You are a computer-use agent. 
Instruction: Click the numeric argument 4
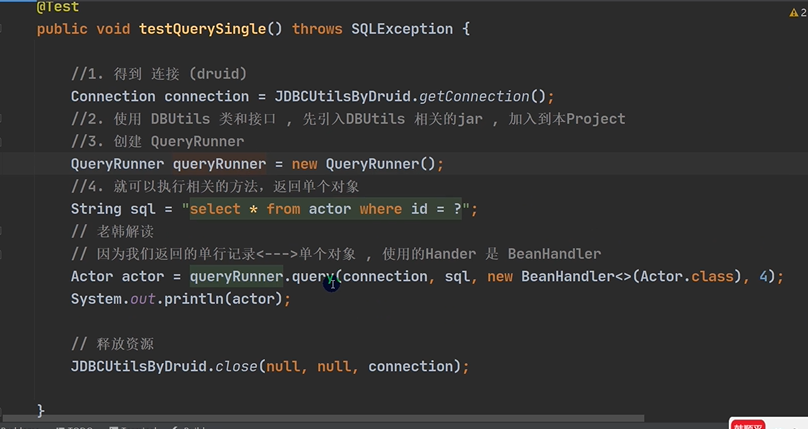[x=763, y=277]
